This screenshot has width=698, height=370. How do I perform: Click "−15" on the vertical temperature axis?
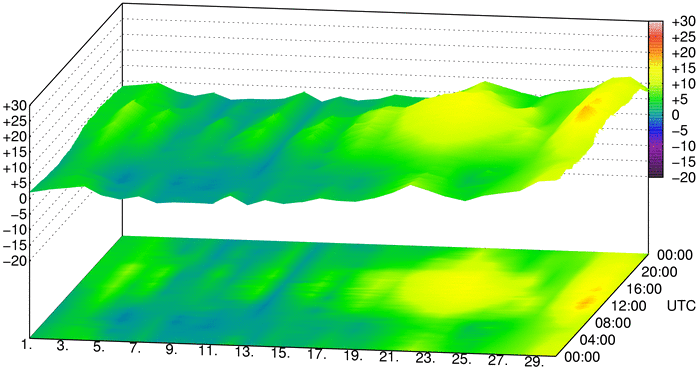point(16,245)
